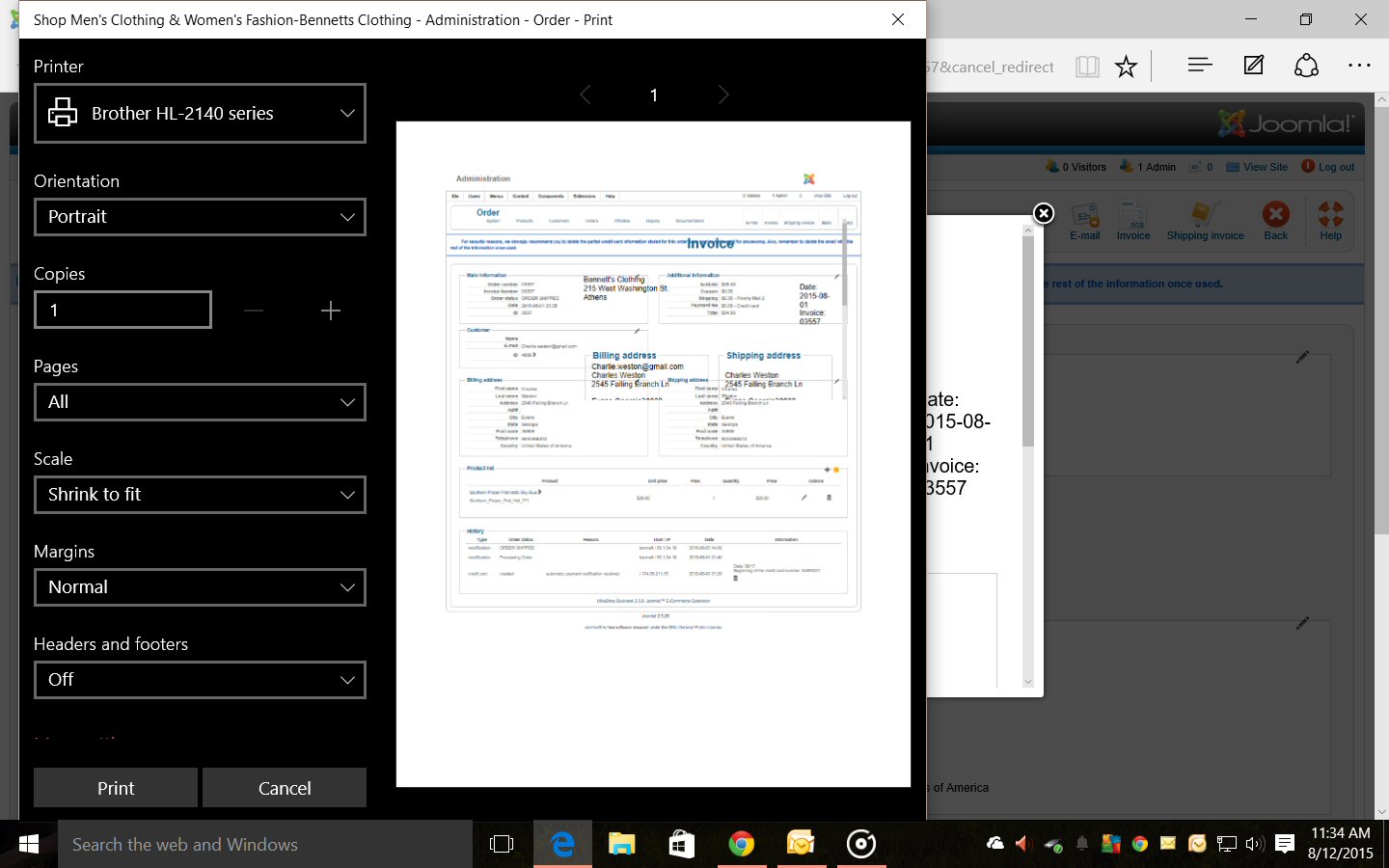Screen dimensions: 1389x868
Task: Click the Invoice toolbar icon
Action: point(1133,221)
